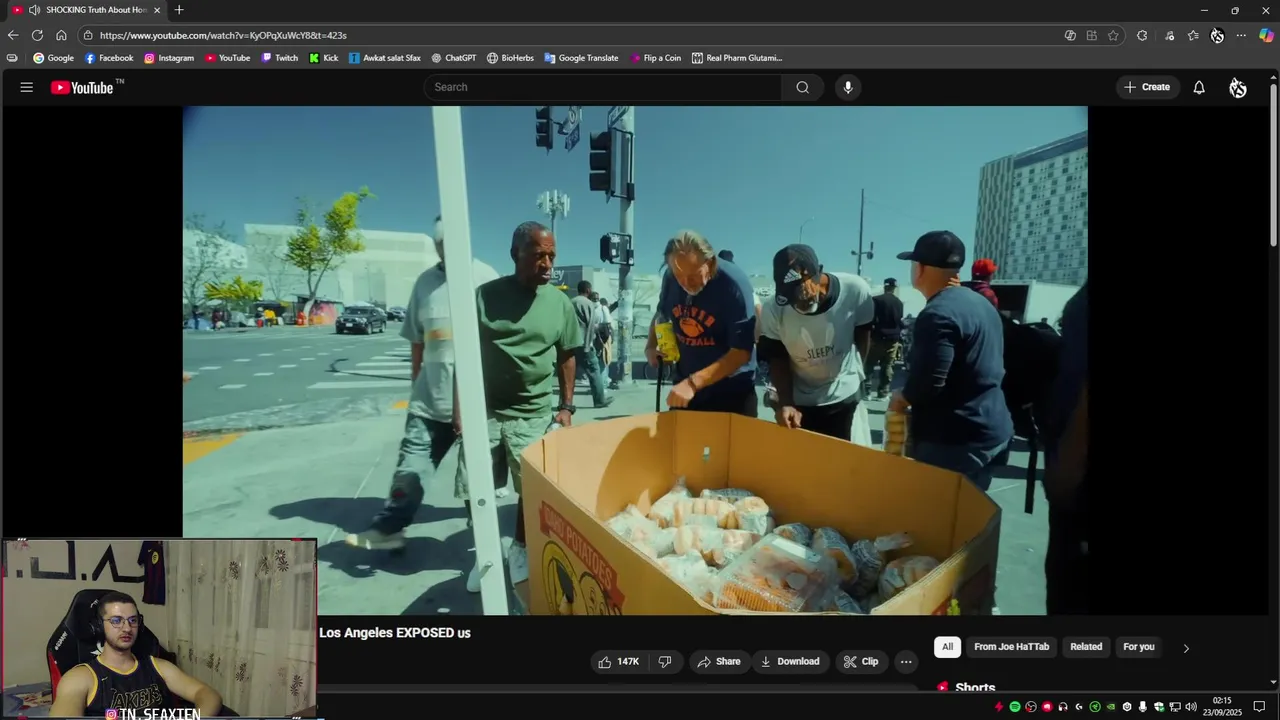Reload the current page
Screen dimensions: 1280x720
click(x=37, y=35)
